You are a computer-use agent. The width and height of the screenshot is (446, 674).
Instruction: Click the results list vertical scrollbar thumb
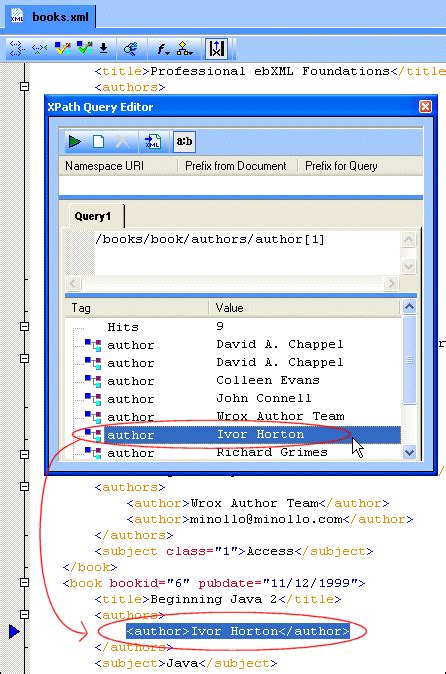point(409,359)
